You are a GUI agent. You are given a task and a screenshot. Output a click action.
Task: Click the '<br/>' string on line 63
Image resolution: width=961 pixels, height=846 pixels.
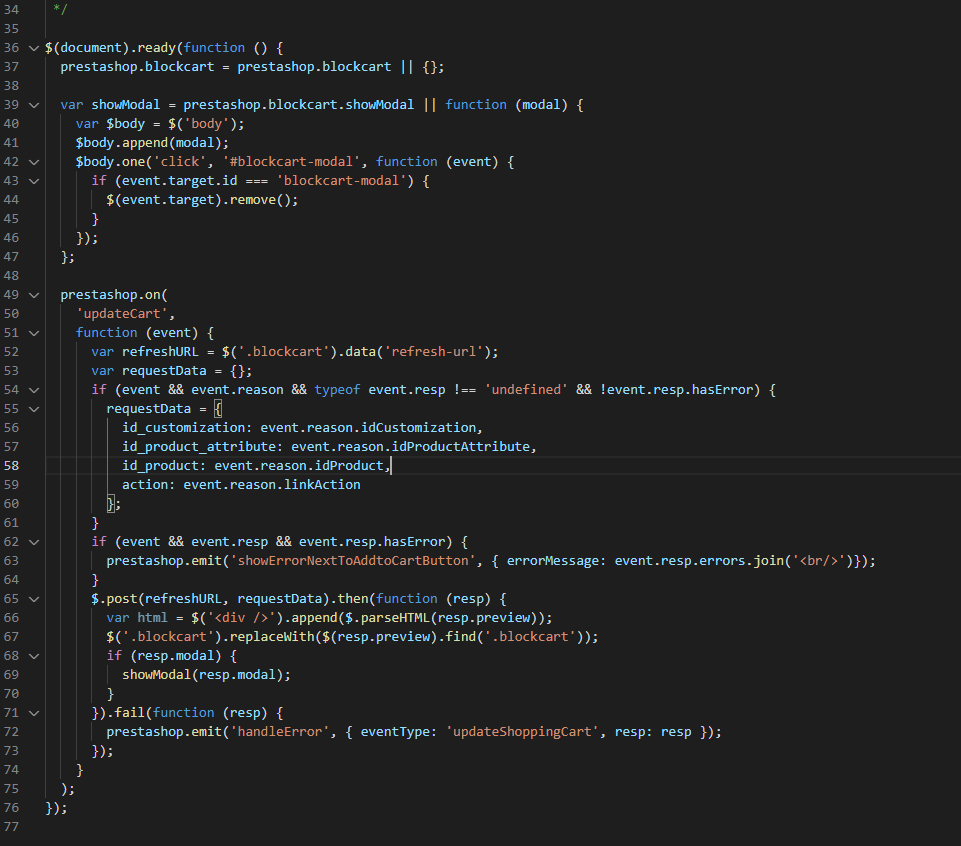point(819,561)
